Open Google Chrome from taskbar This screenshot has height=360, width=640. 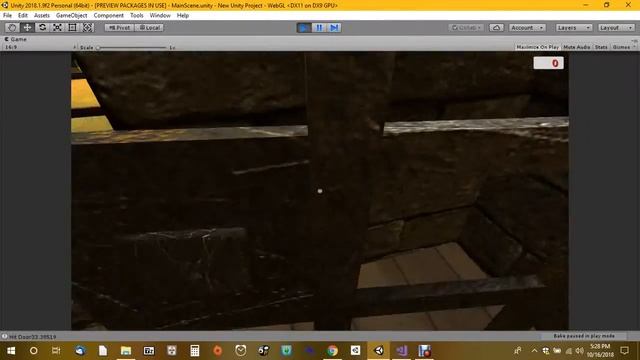point(332,351)
